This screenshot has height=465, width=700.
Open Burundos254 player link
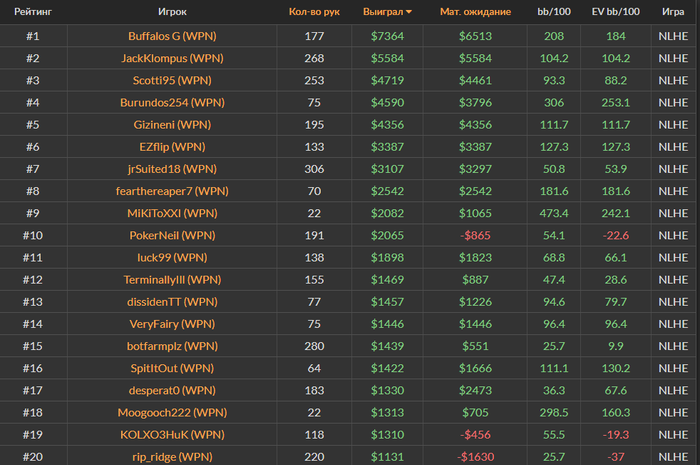point(172,102)
